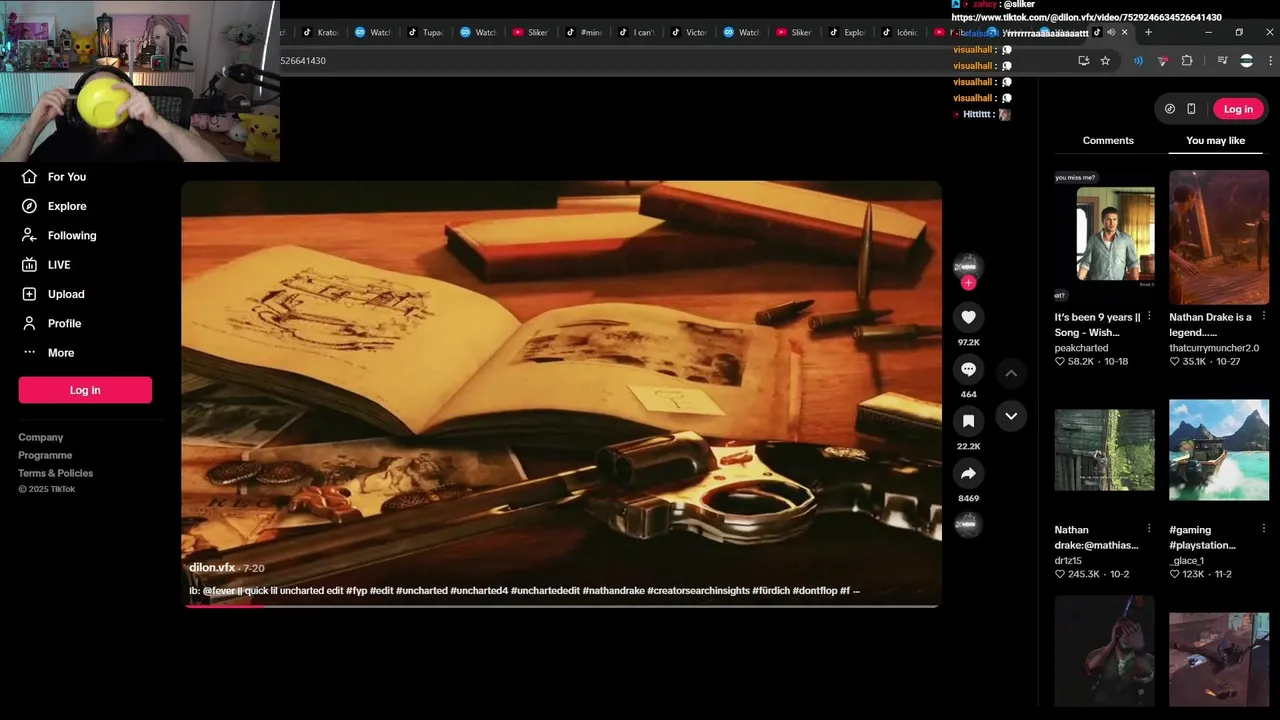Open comments via speech bubble icon

click(968, 369)
